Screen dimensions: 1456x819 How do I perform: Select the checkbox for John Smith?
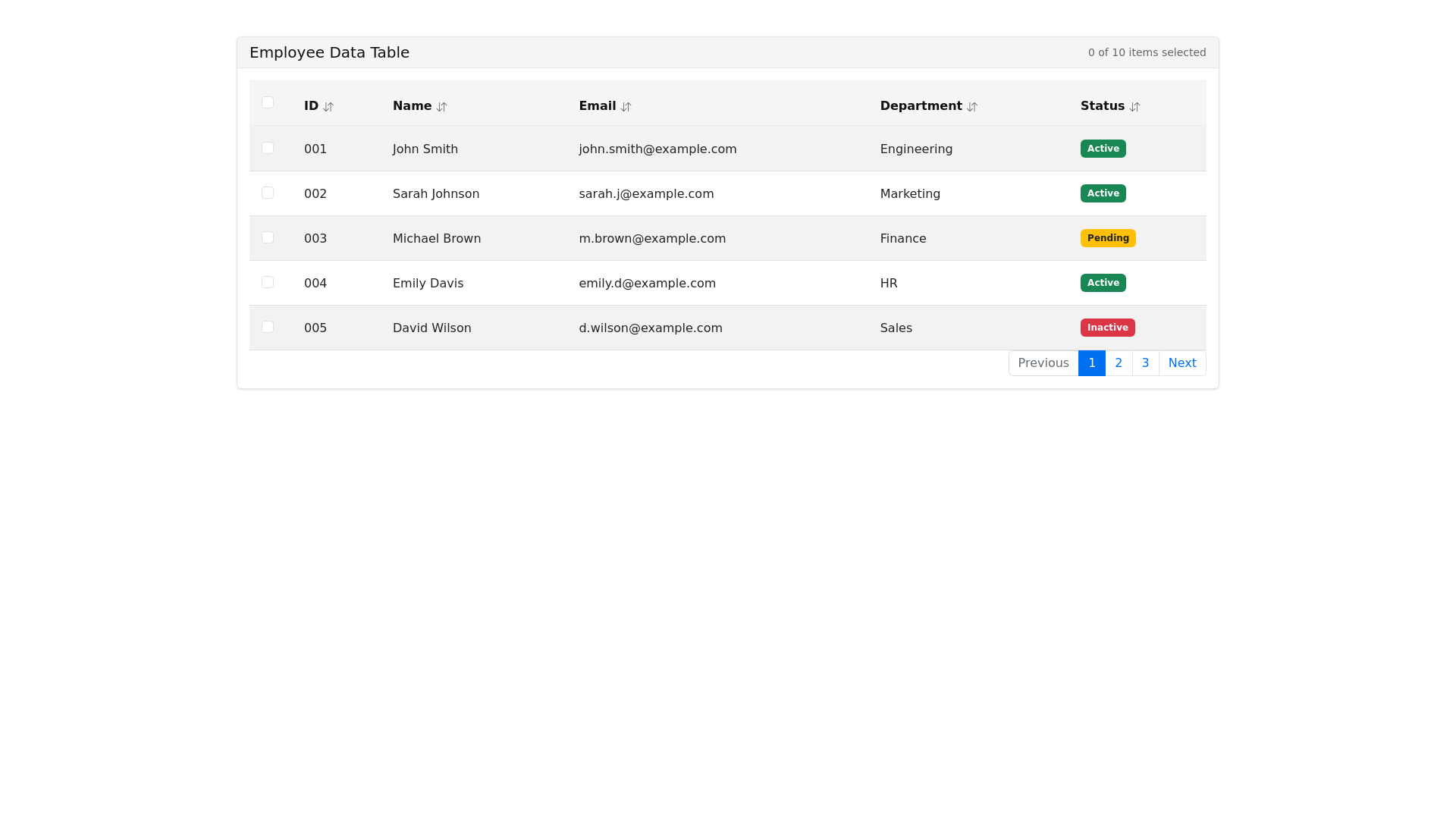[268, 148]
